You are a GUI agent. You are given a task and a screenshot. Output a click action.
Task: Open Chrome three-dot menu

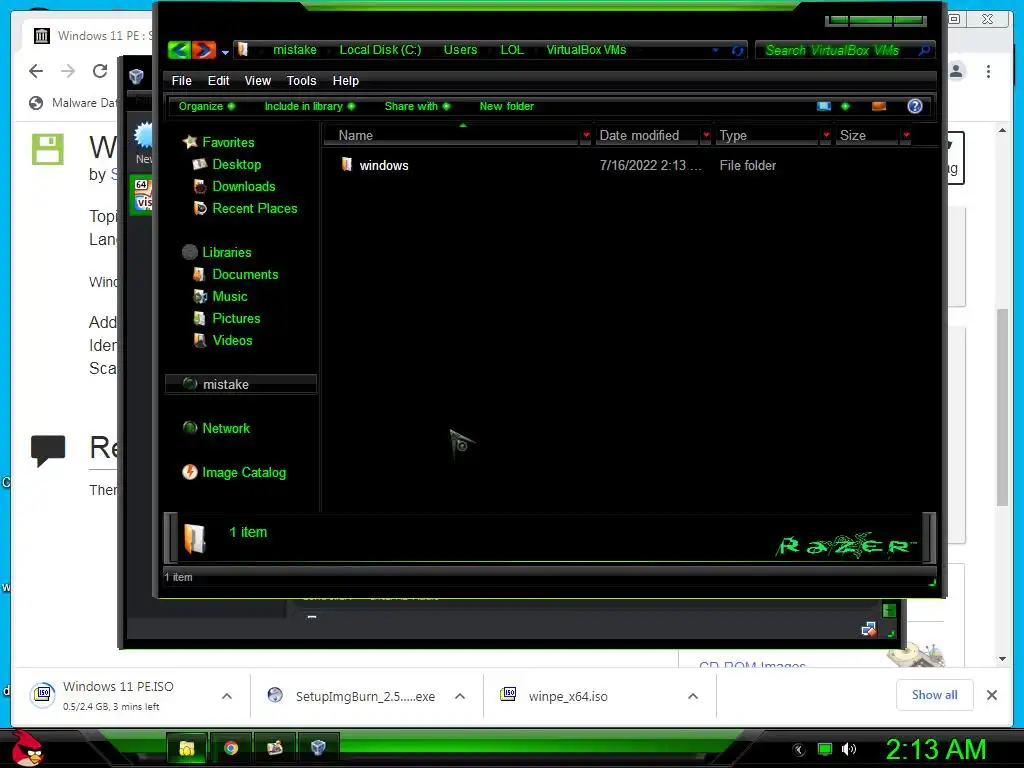[989, 71]
